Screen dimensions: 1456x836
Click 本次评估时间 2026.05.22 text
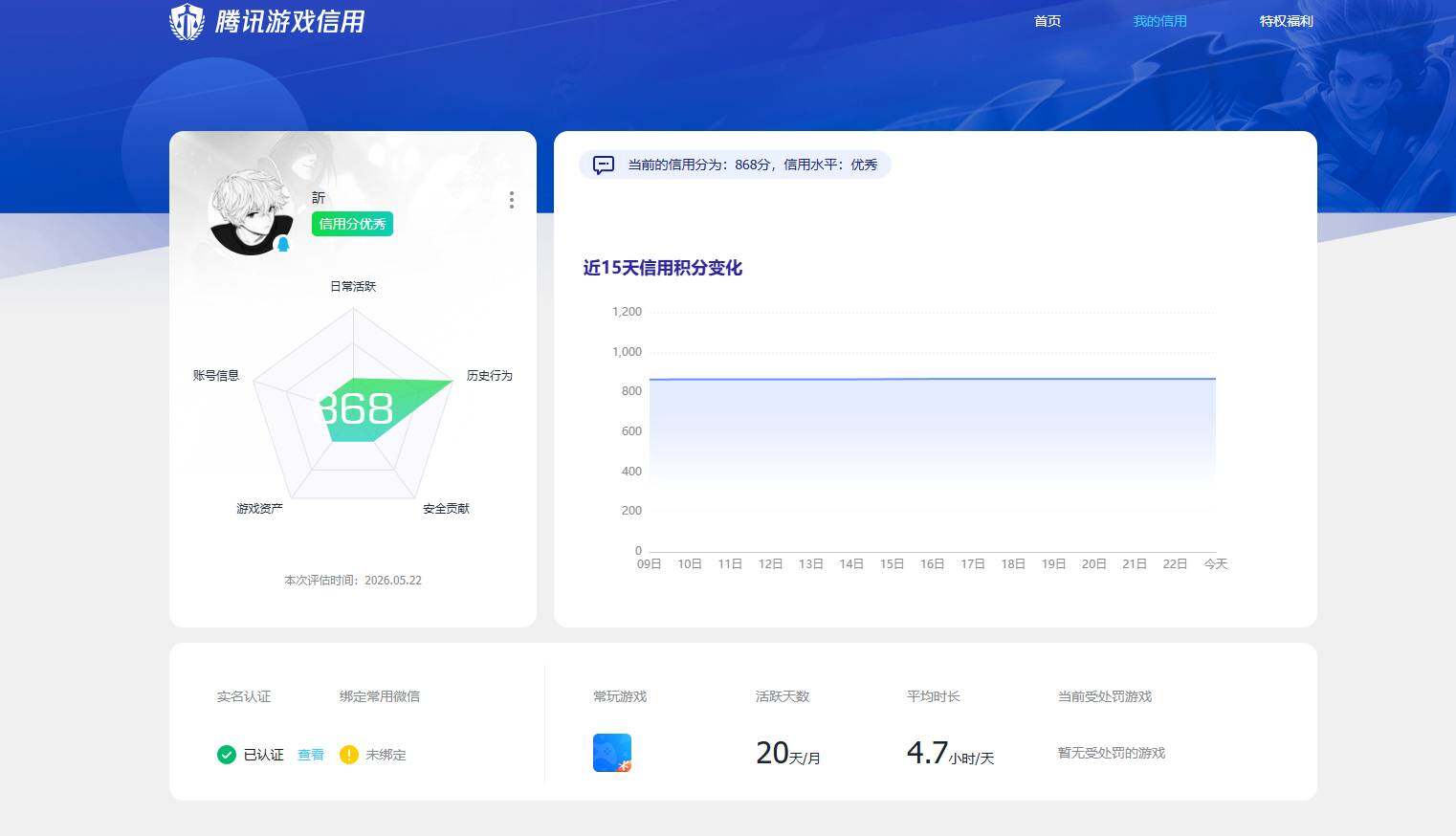(x=353, y=580)
